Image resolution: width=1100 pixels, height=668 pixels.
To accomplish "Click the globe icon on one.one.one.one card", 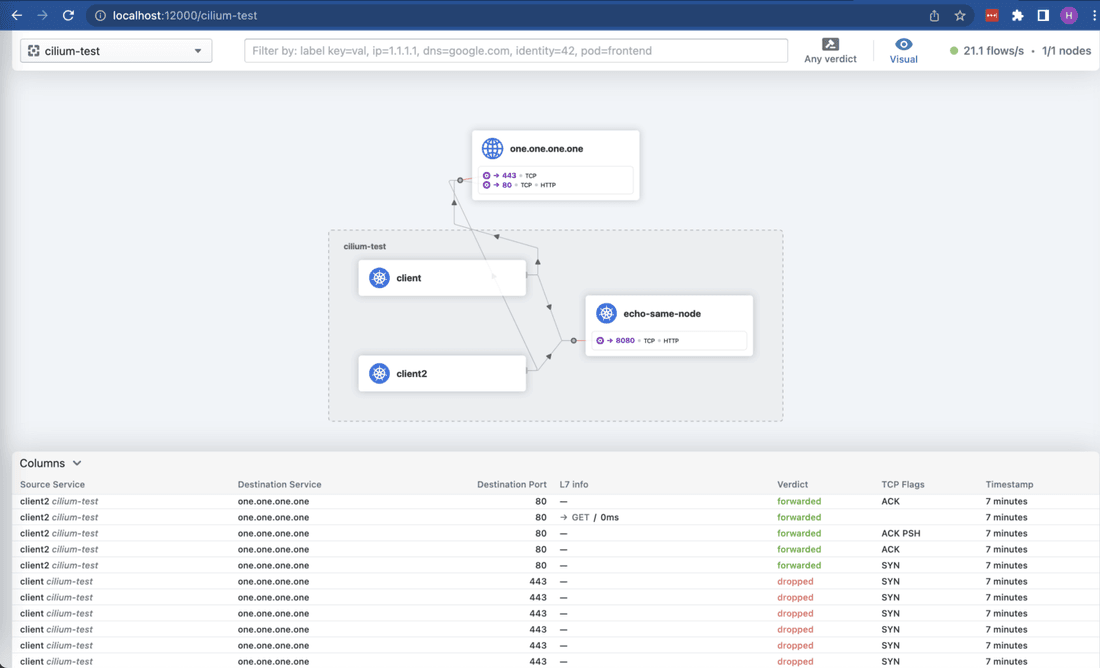I will pos(492,149).
